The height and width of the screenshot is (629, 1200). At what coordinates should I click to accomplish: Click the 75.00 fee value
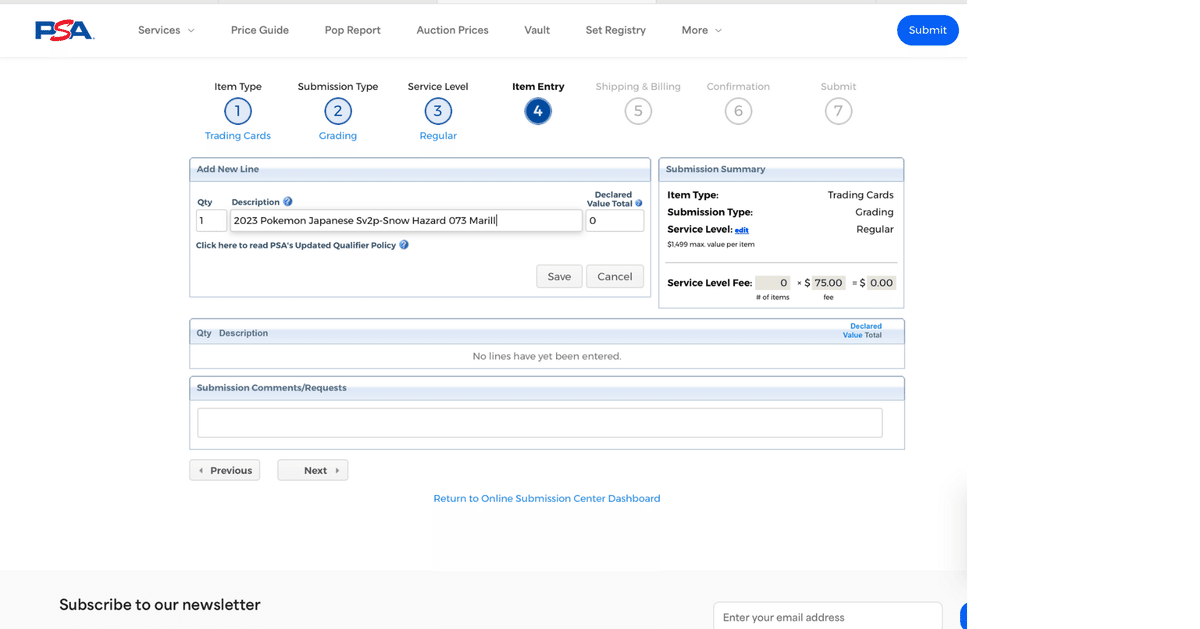coord(828,283)
